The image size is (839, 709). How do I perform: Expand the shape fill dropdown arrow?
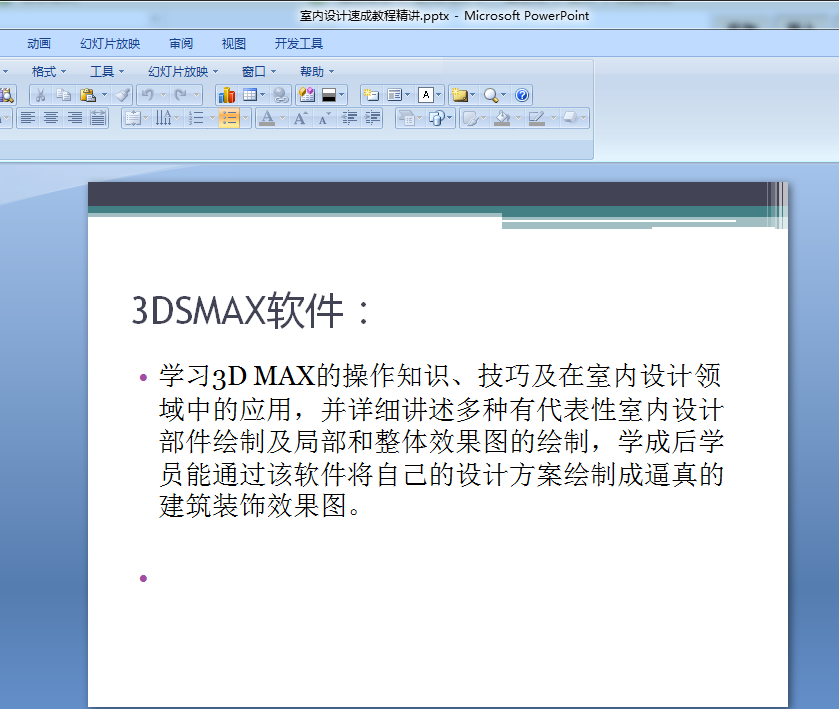[517, 118]
